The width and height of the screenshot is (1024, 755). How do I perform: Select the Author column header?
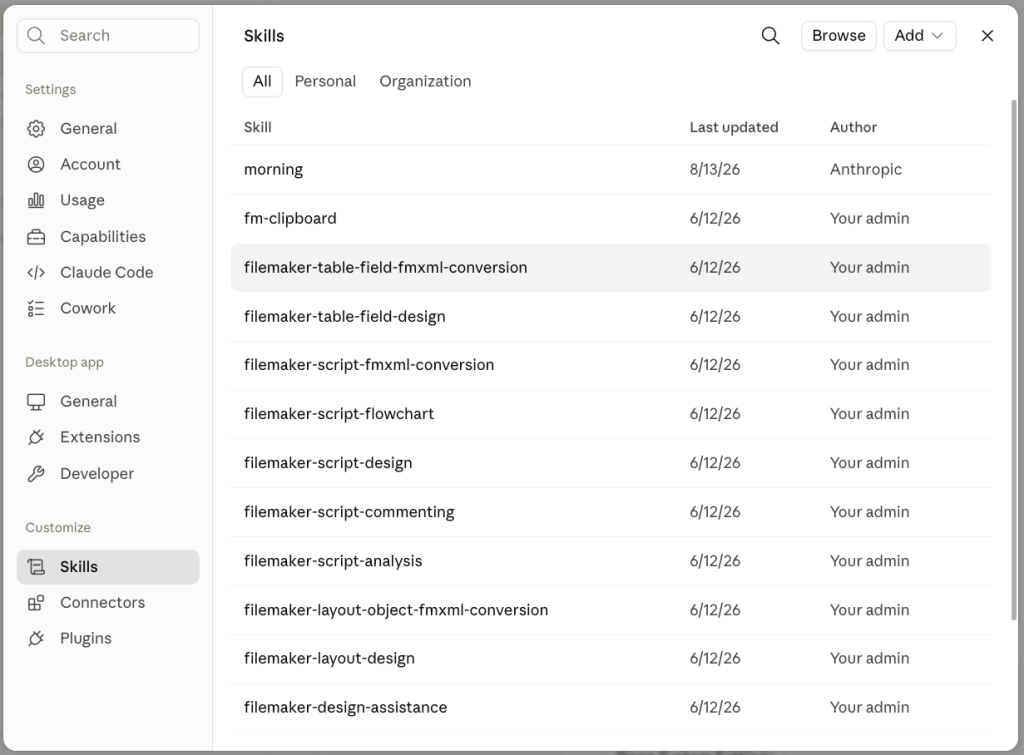(854, 127)
